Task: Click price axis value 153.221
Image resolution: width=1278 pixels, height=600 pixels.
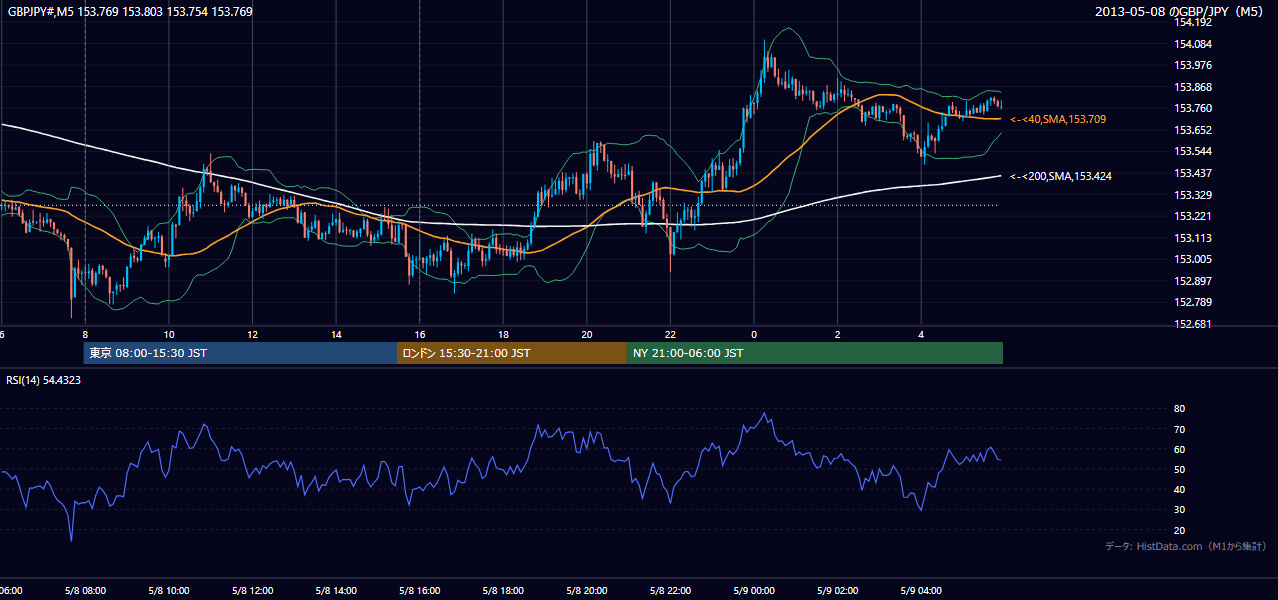Action: [1195, 216]
